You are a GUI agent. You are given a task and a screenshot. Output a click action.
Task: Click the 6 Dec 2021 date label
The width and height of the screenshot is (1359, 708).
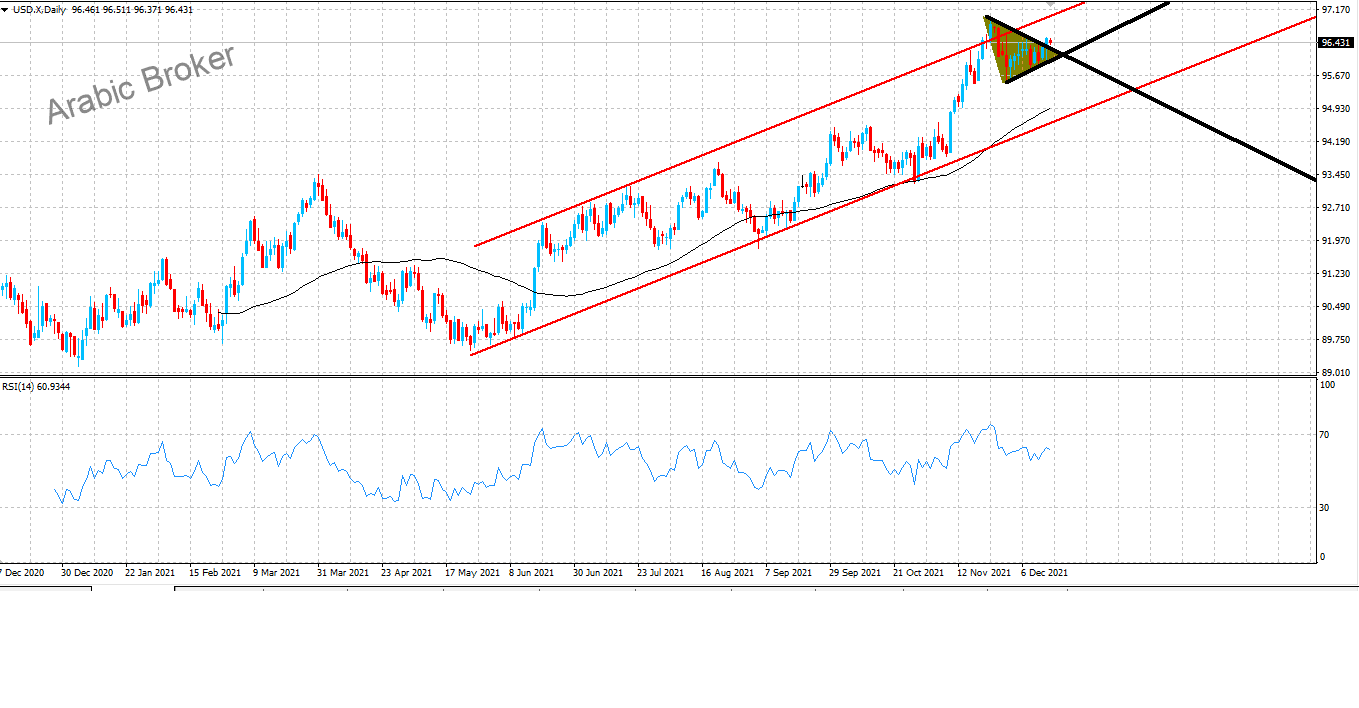pos(1043,573)
